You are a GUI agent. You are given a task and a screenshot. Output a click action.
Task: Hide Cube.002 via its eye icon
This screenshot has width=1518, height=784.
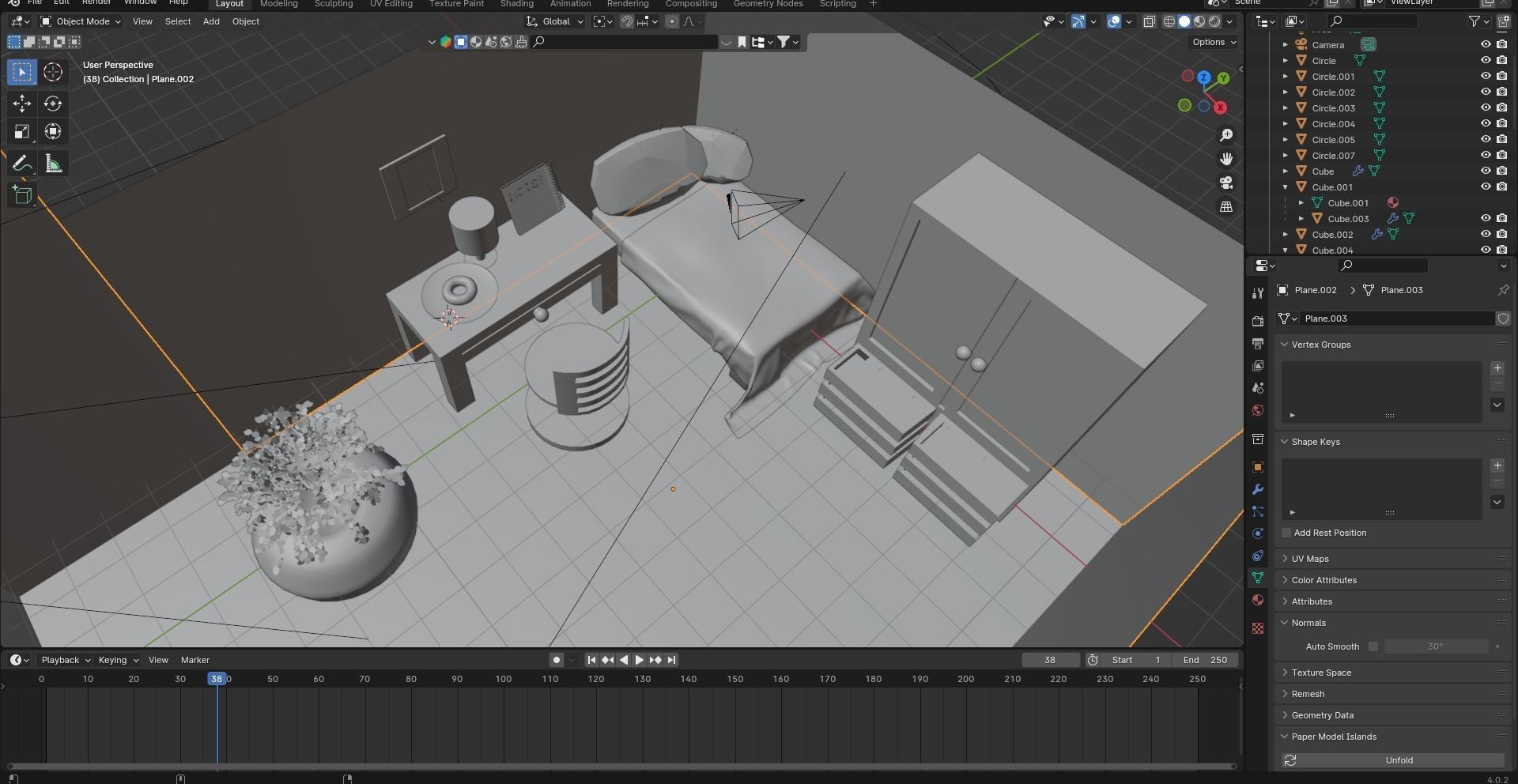[1486, 235]
